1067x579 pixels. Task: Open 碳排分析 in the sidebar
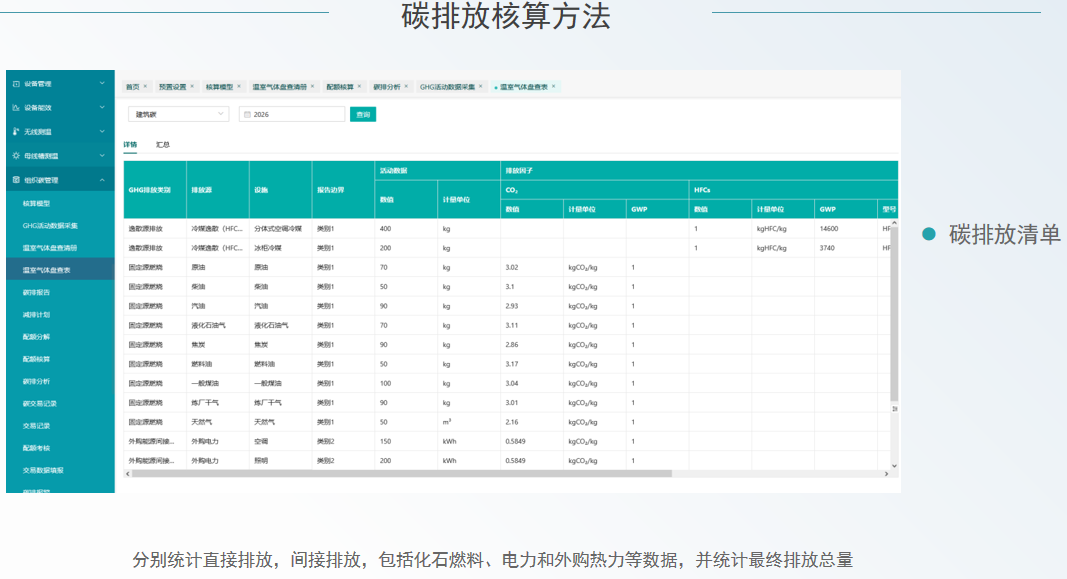click(60, 381)
